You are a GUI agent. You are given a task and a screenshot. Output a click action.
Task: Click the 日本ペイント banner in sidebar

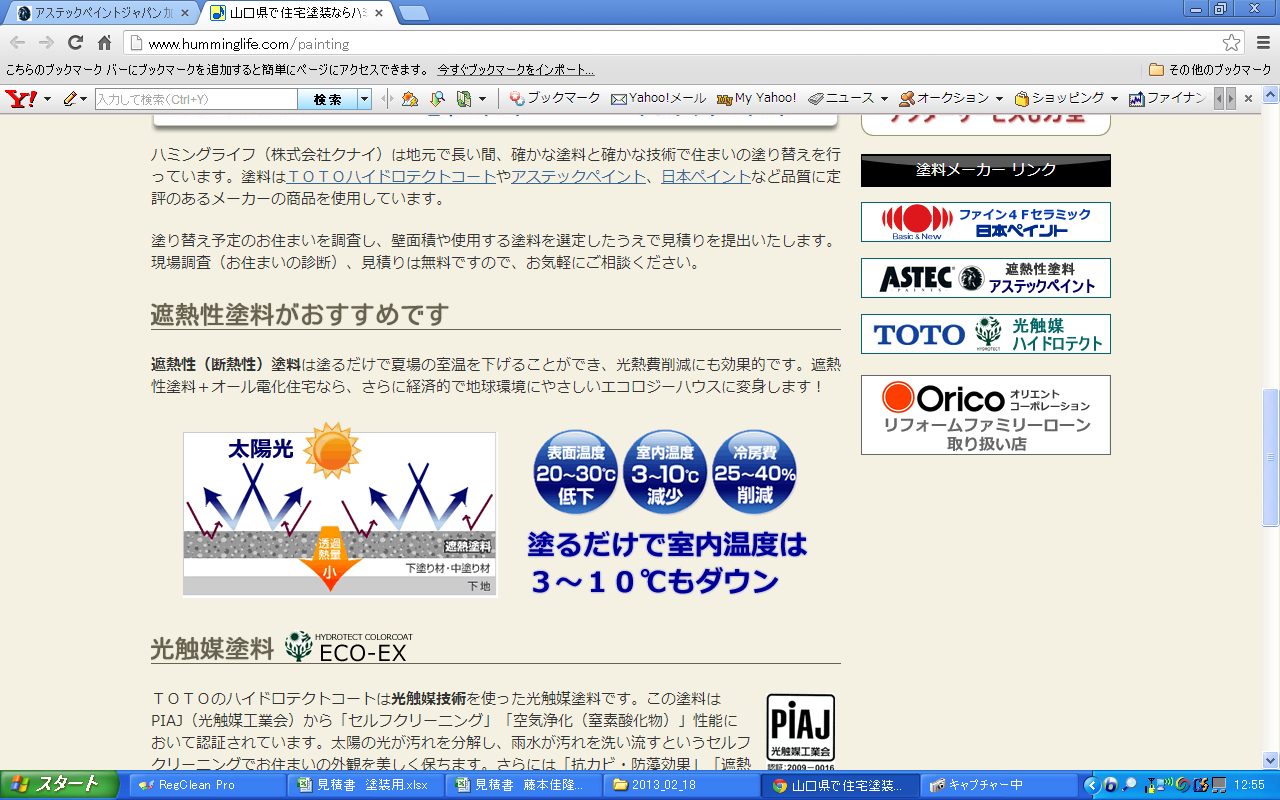coord(985,222)
